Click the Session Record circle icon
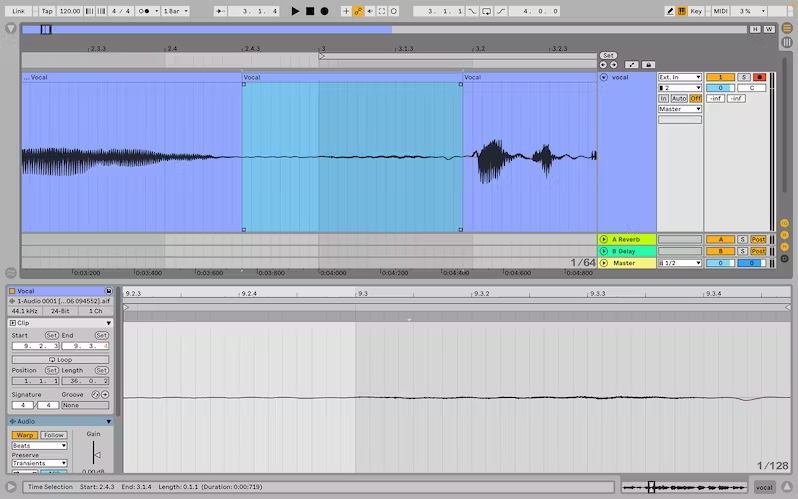Viewport: 798px width, 499px height. tap(394, 11)
